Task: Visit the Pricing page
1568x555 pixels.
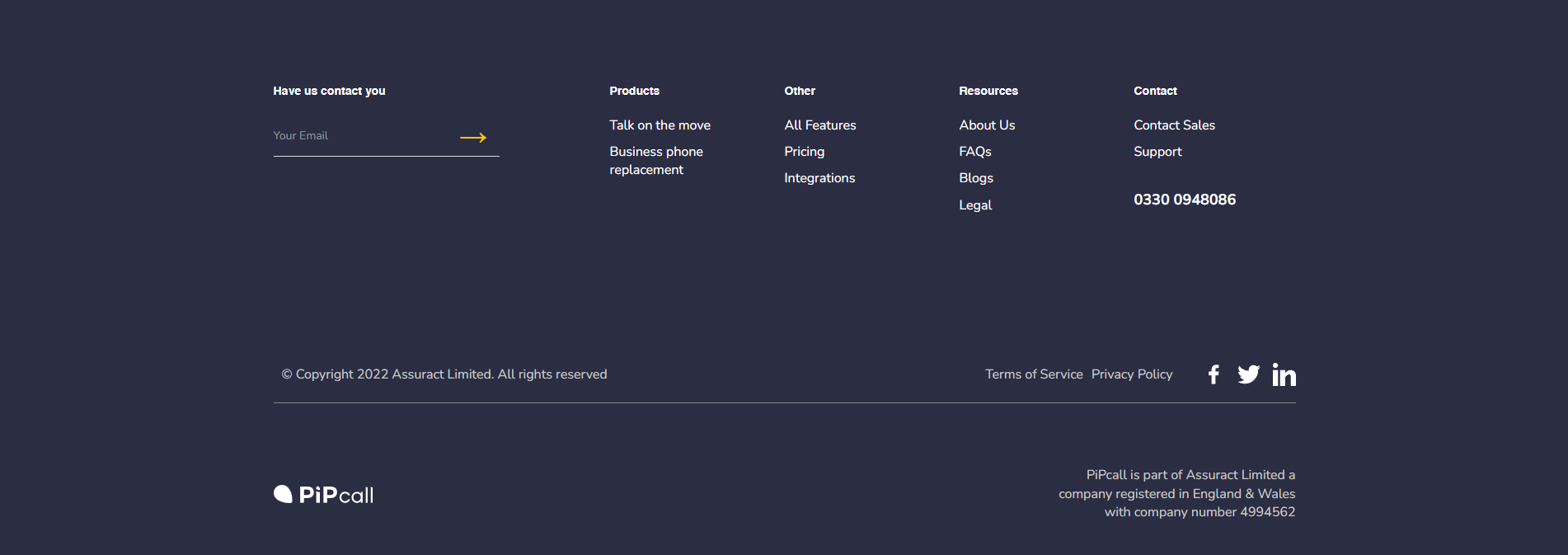Action: [x=805, y=152]
